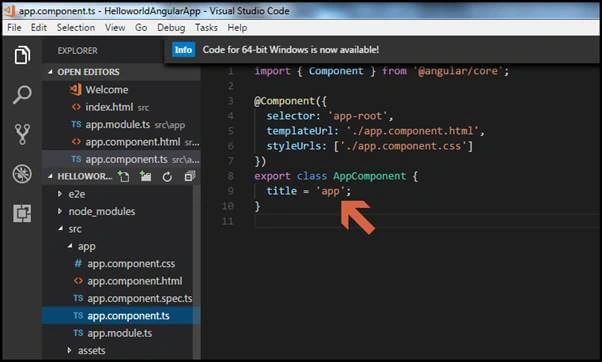602x362 pixels.
Task: Open the Debug menu
Action: click(x=171, y=28)
